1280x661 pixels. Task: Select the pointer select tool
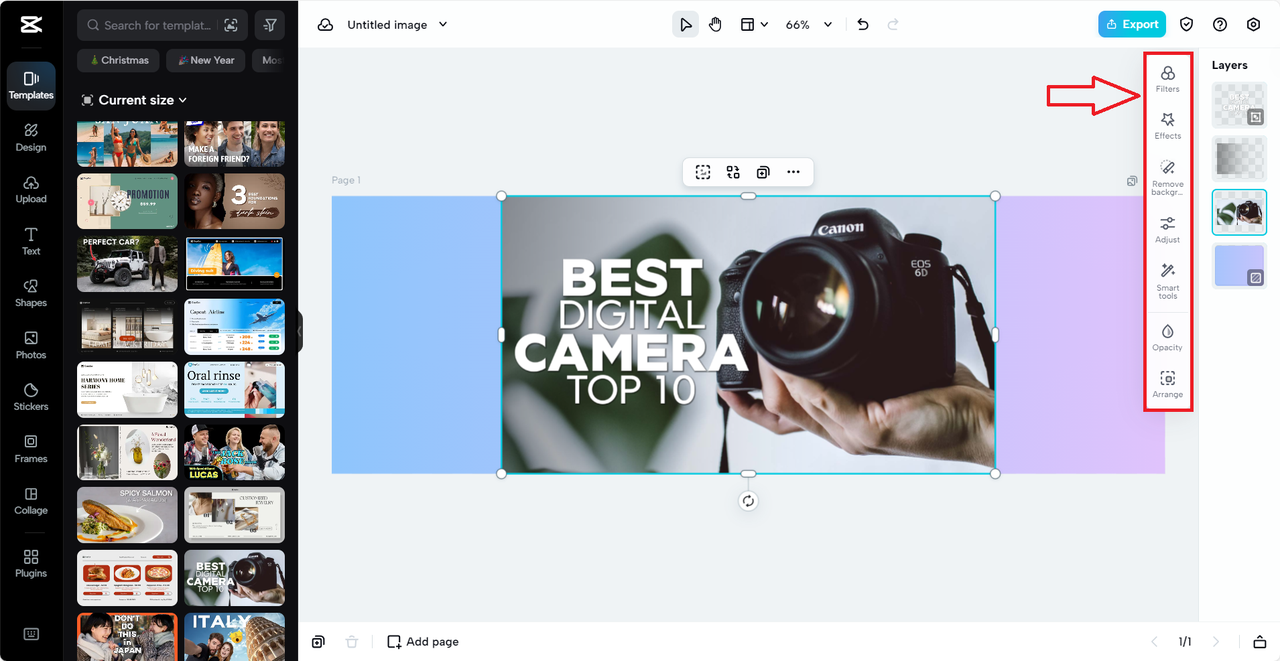point(685,25)
